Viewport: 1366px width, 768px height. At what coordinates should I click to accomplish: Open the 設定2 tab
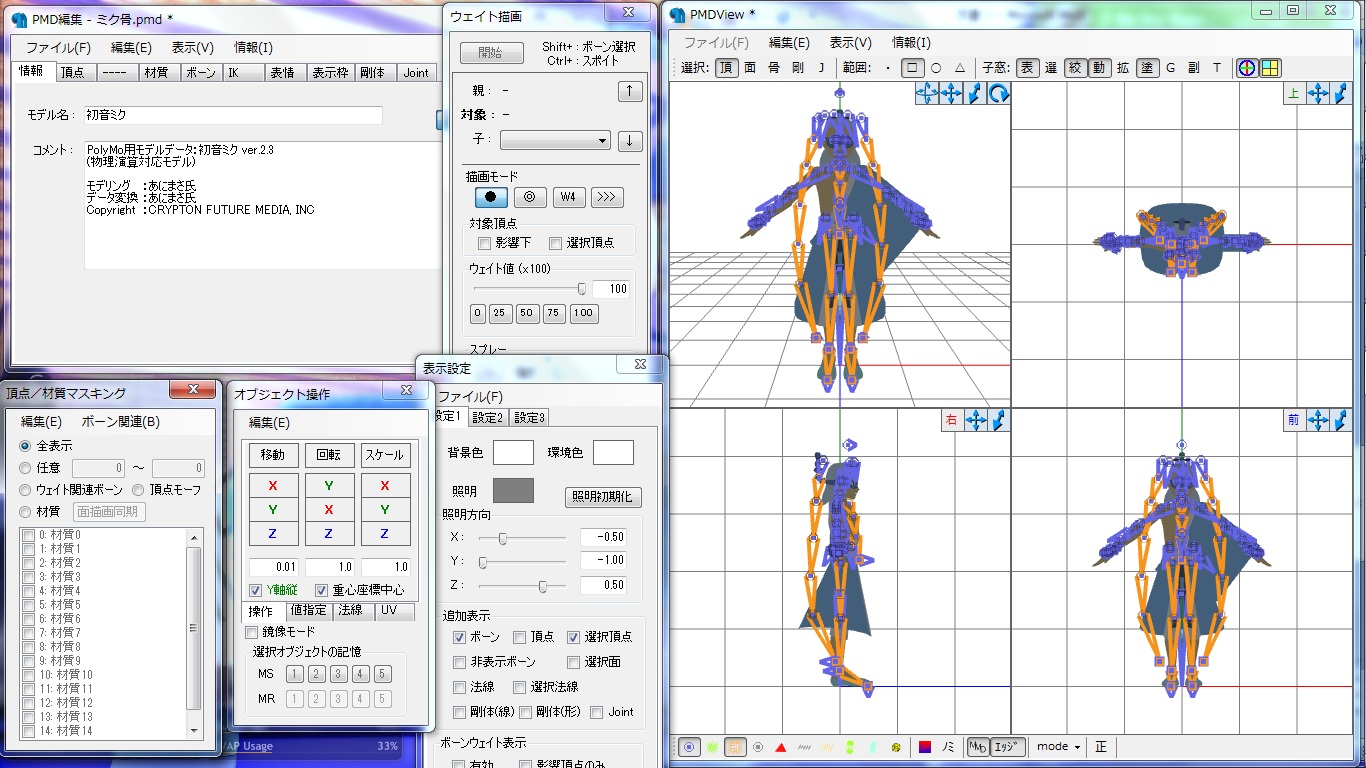pyautogui.click(x=489, y=418)
